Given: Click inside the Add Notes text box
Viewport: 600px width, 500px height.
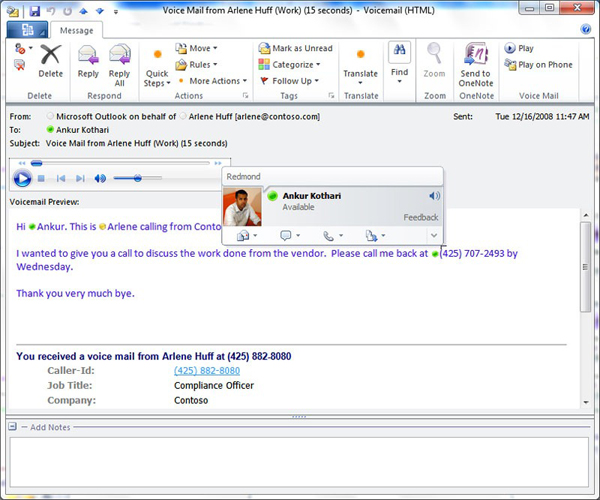Looking at the screenshot, I should 300,462.
